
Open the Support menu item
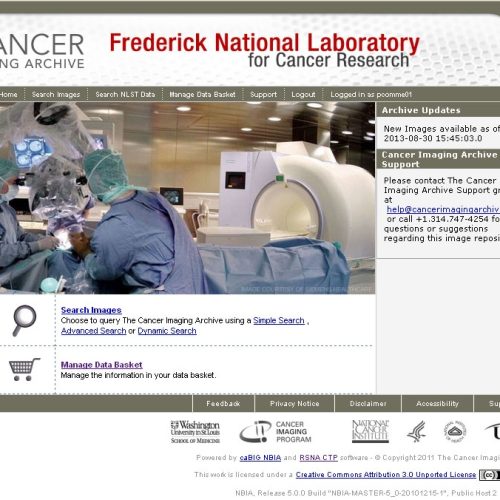pyautogui.click(x=263, y=95)
